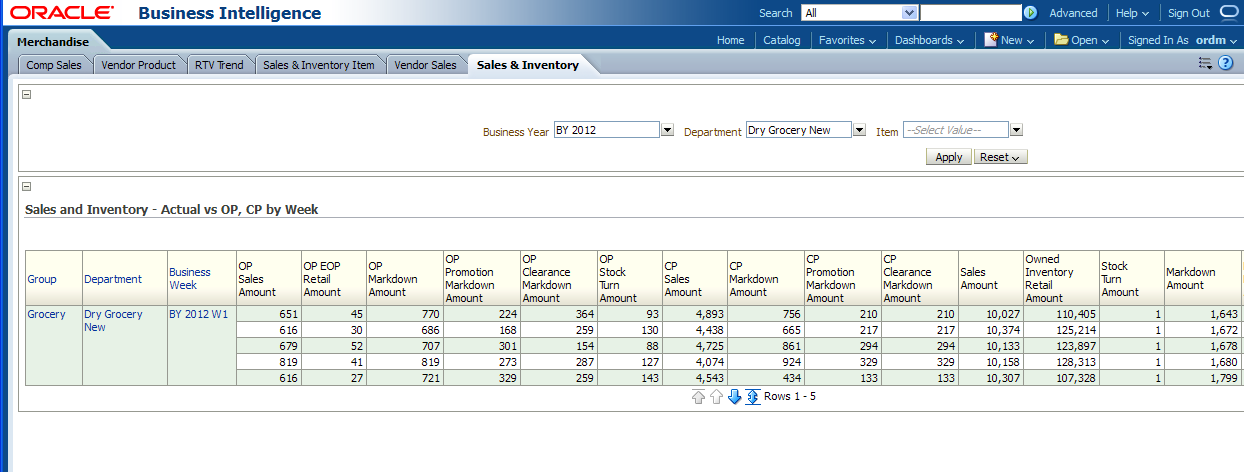
Task: Switch to the RTV Trend tab
Action: pos(219,65)
